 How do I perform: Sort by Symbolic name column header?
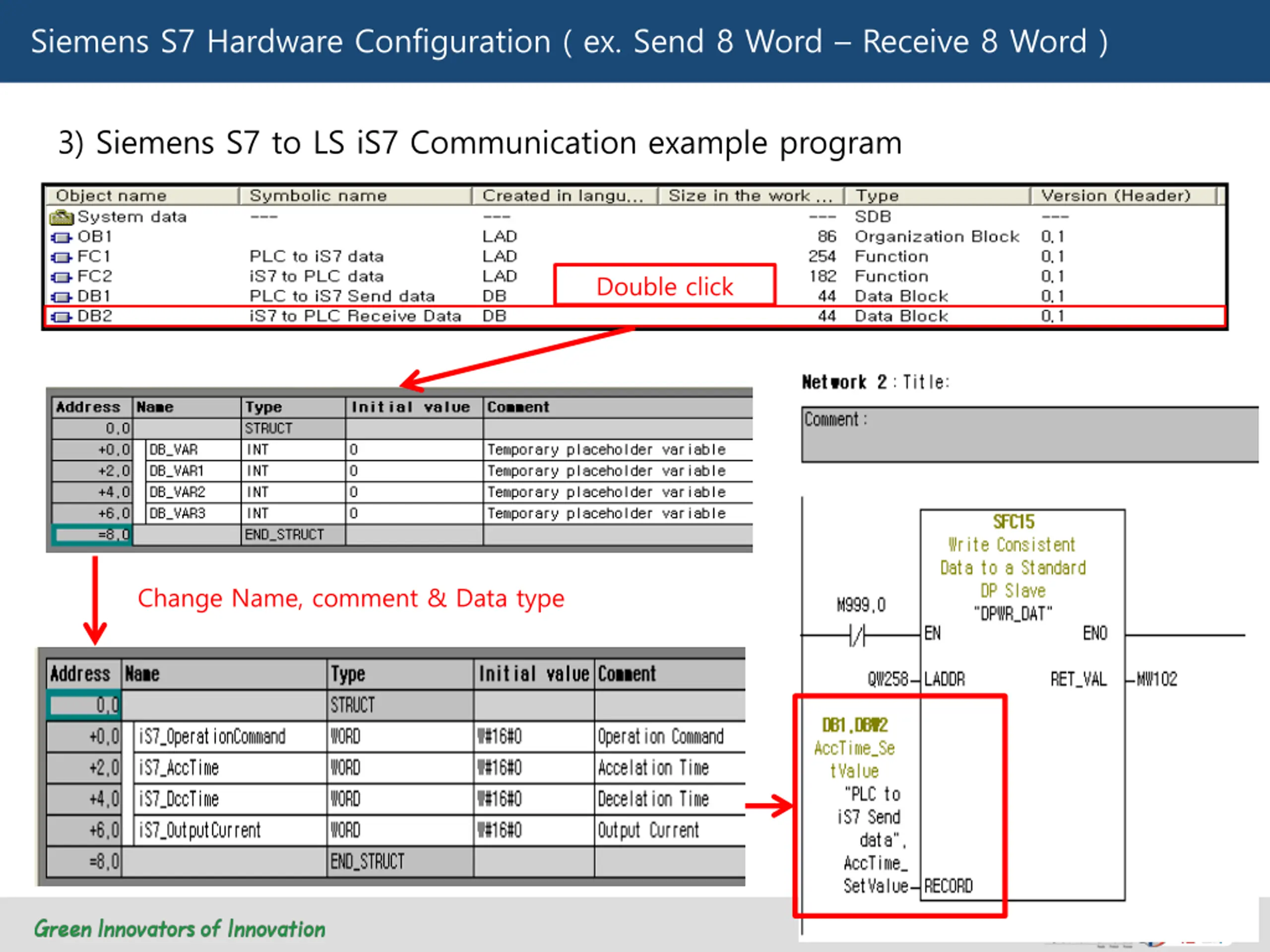355,196
